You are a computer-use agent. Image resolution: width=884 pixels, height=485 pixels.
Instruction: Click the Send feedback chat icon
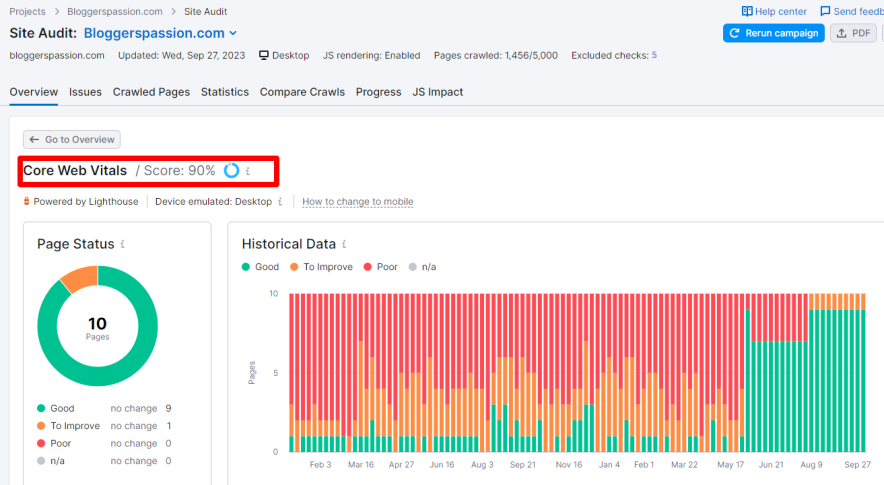pos(825,12)
